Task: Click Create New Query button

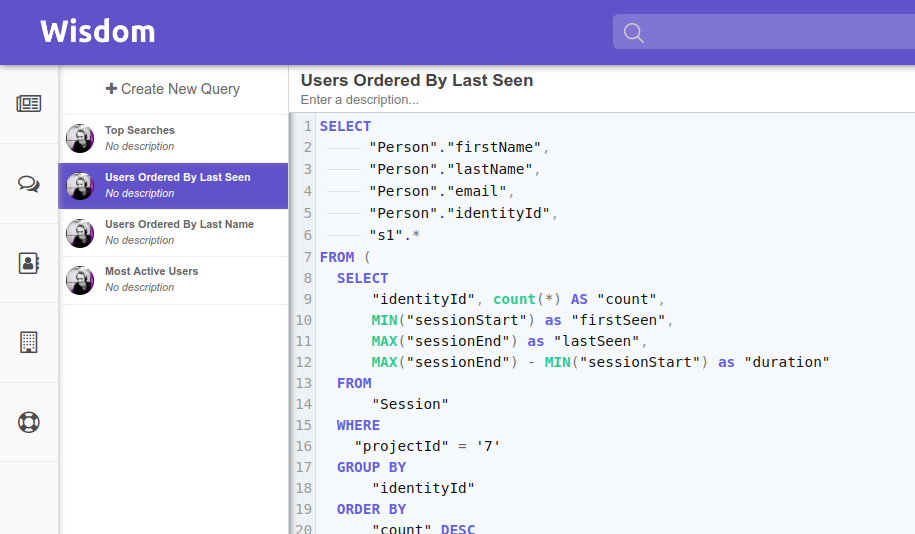Action: click(x=173, y=89)
